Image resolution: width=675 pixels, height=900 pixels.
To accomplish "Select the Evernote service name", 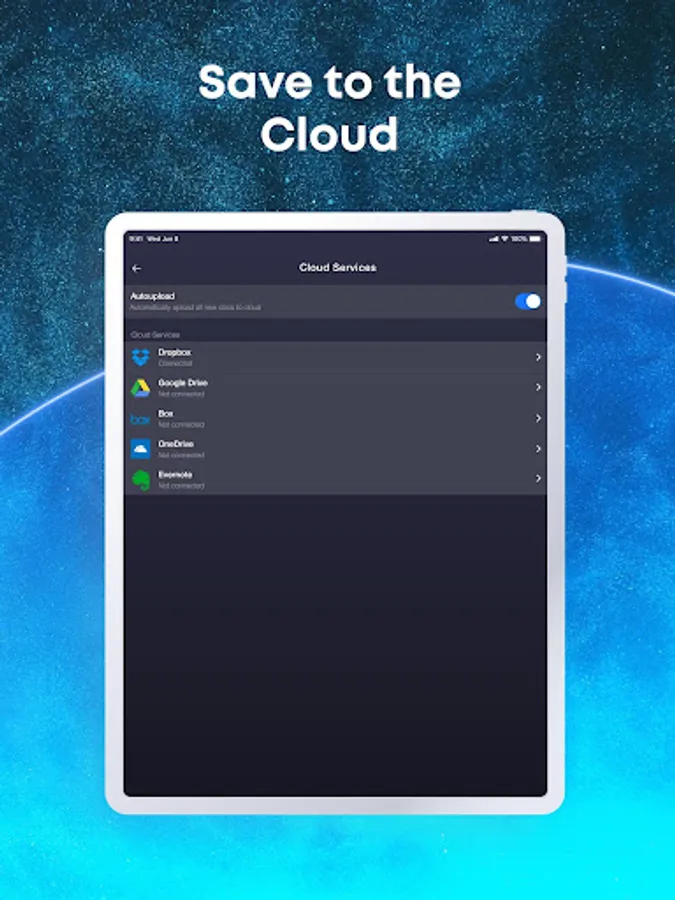I will [x=175, y=475].
